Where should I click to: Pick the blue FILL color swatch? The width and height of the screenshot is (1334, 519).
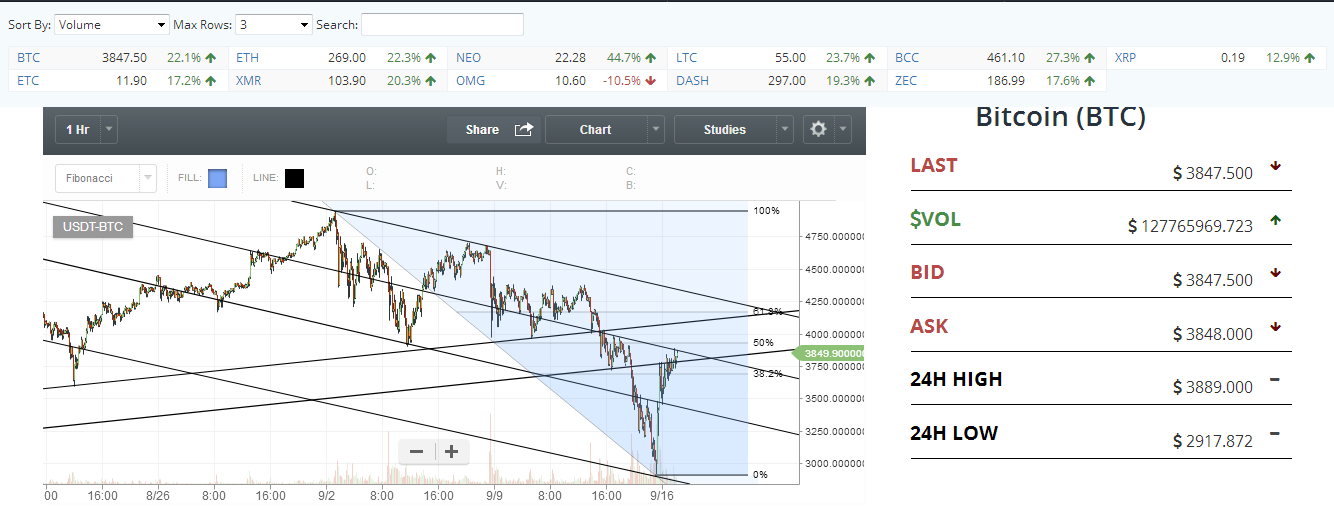217,178
